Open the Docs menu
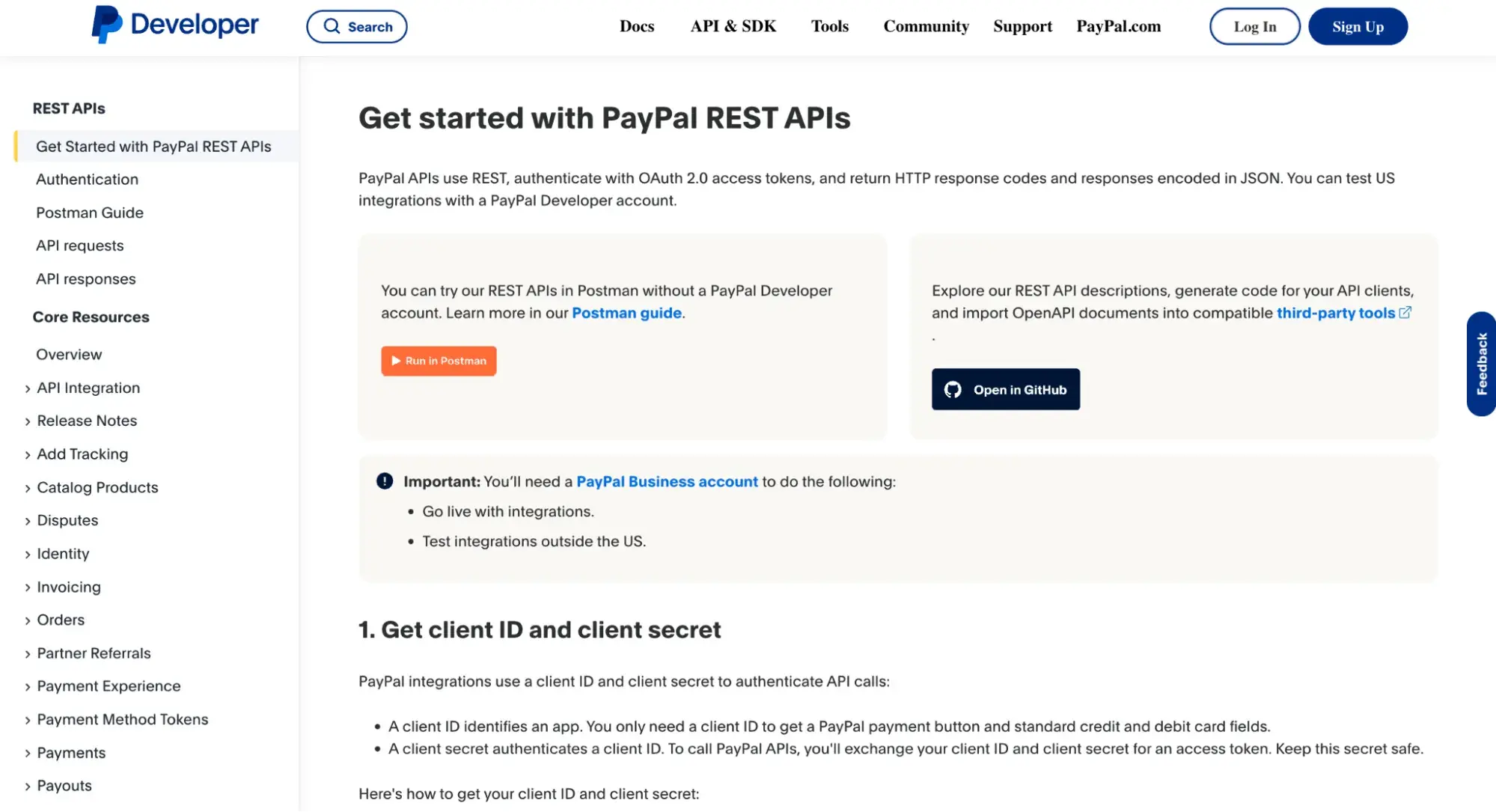 [637, 26]
